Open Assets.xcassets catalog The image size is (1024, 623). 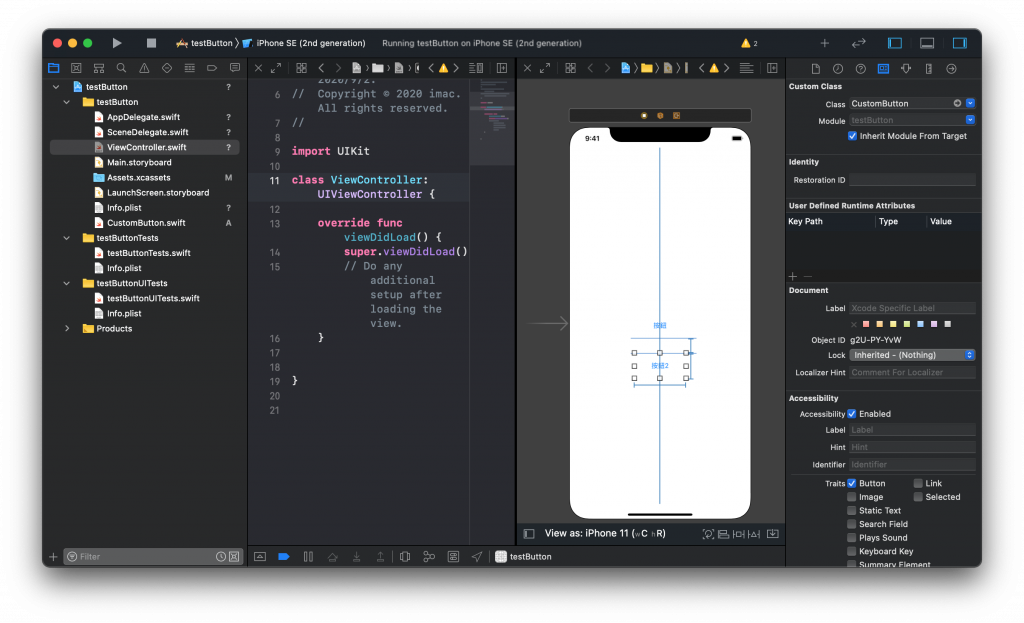coord(138,178)
